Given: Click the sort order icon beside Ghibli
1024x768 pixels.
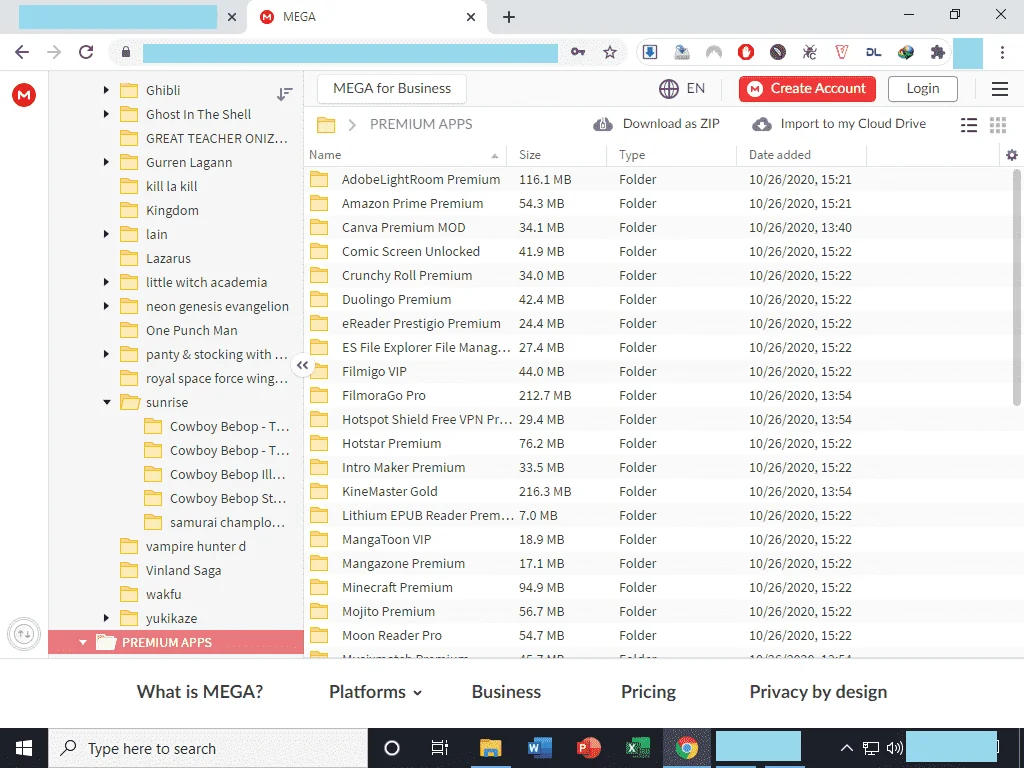Looking at the screenshot, I should [285, 94].
